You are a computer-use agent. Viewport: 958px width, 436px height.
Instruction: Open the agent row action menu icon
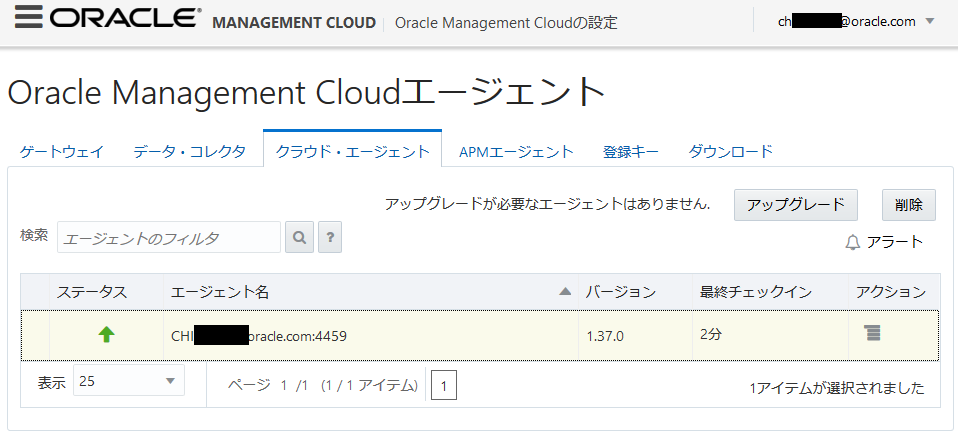point(872,333)
